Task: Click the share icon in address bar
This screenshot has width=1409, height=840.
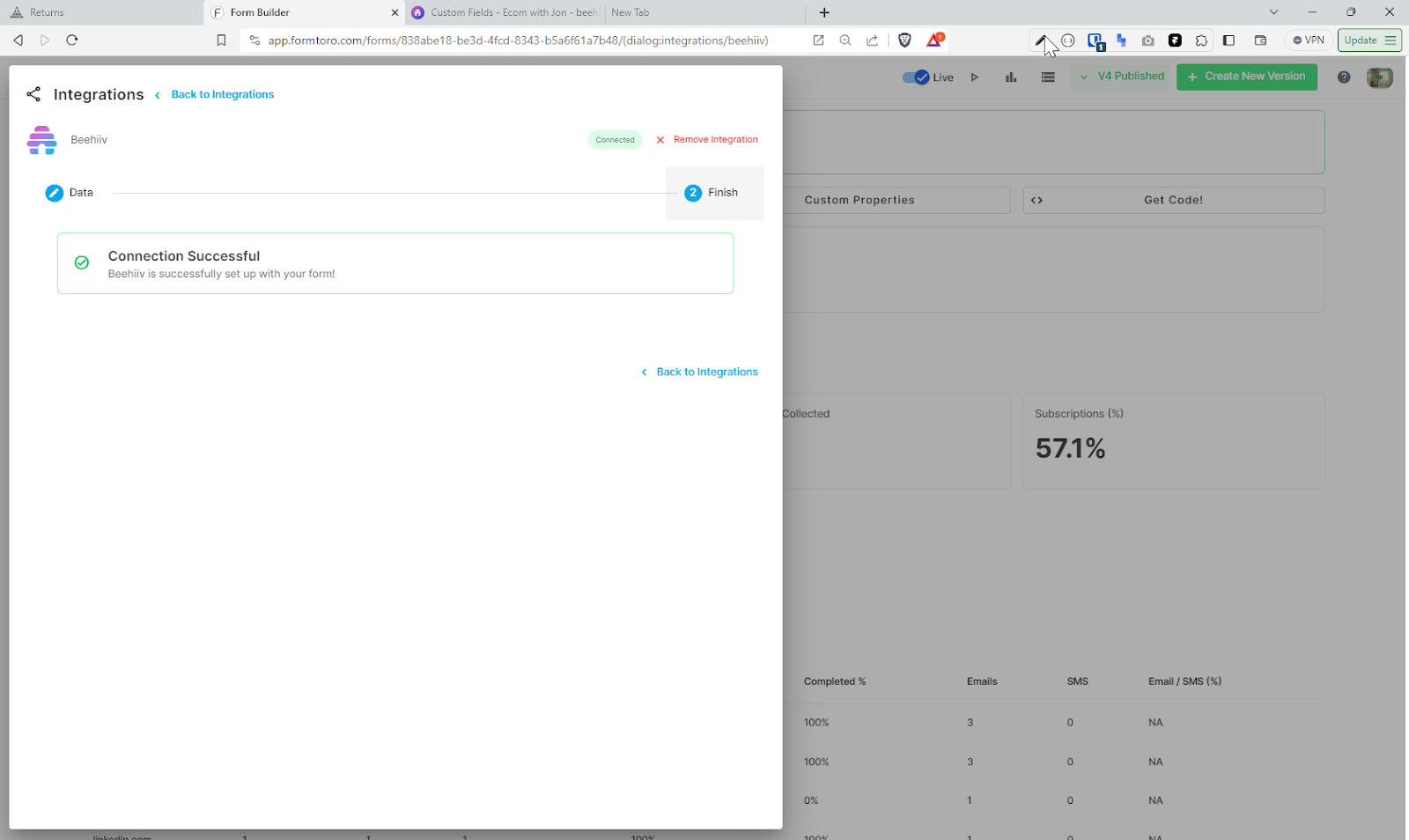Action: (x=872, y=41)
